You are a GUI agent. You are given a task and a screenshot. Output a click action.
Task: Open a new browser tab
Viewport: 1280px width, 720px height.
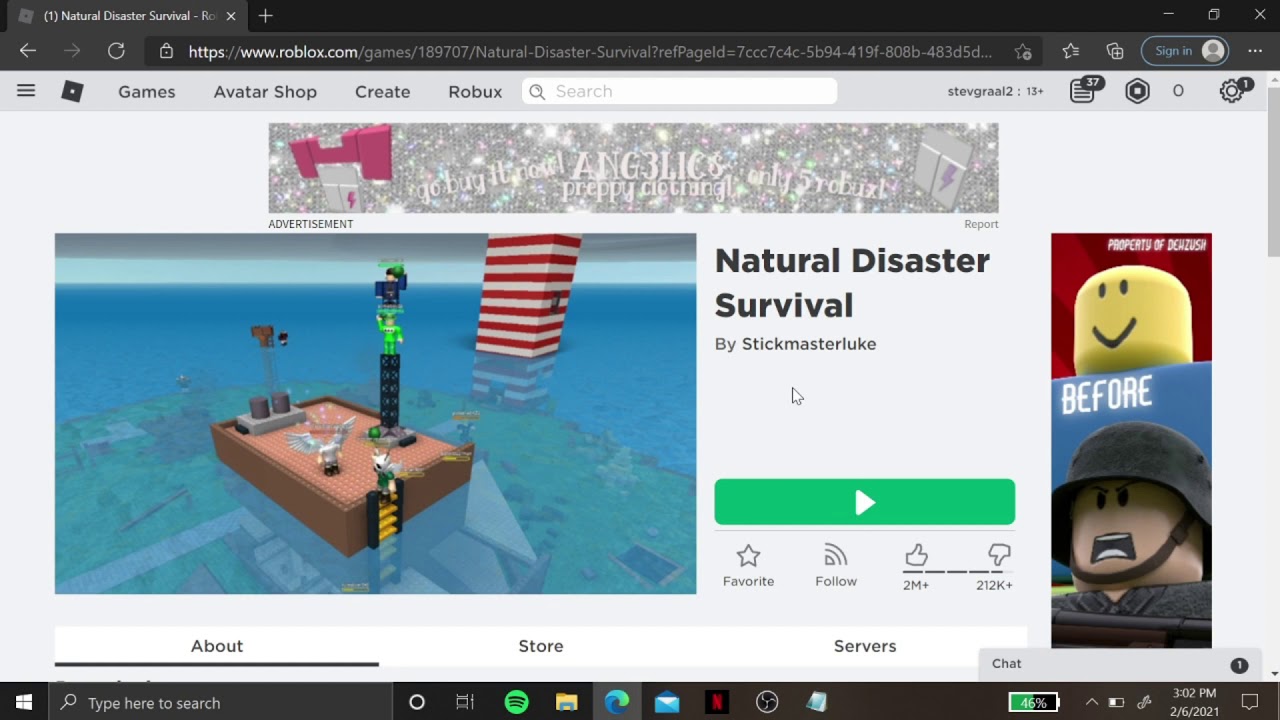[x=265, y=16]
